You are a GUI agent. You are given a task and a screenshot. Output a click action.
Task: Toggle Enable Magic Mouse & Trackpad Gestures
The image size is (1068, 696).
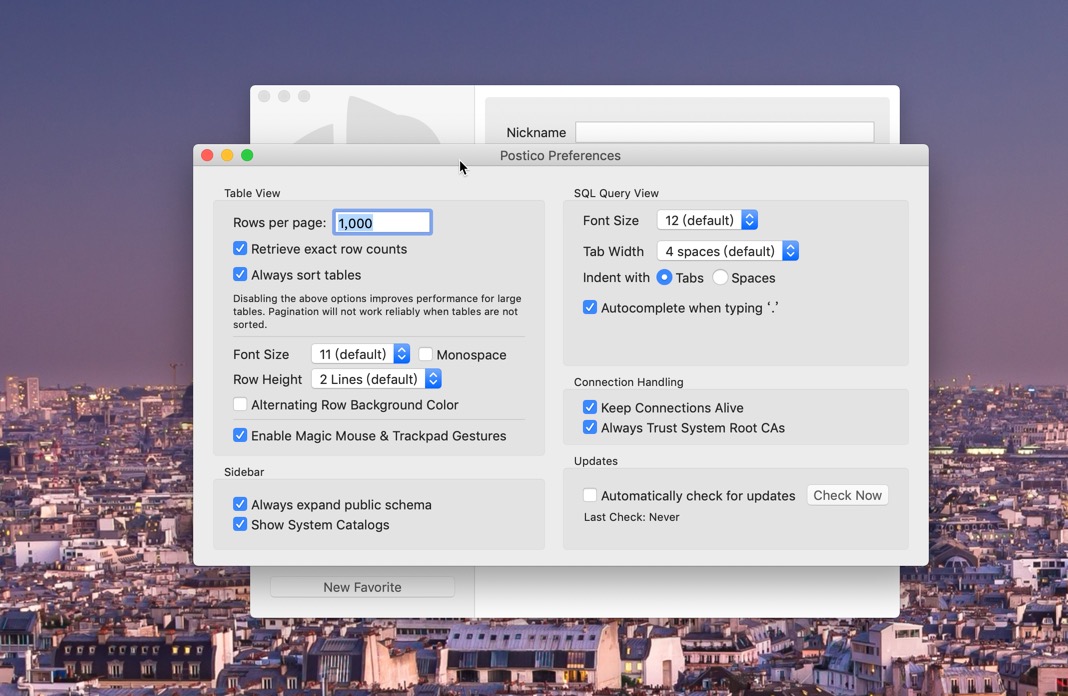point(240,435)
